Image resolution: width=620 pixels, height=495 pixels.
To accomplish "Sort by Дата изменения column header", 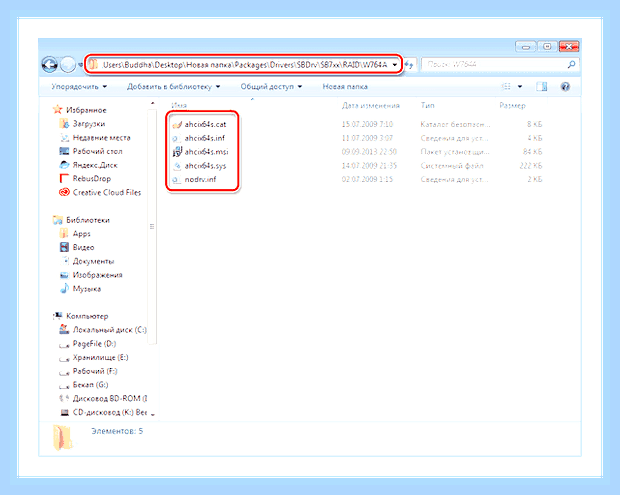I will click(x=371, y=106).
